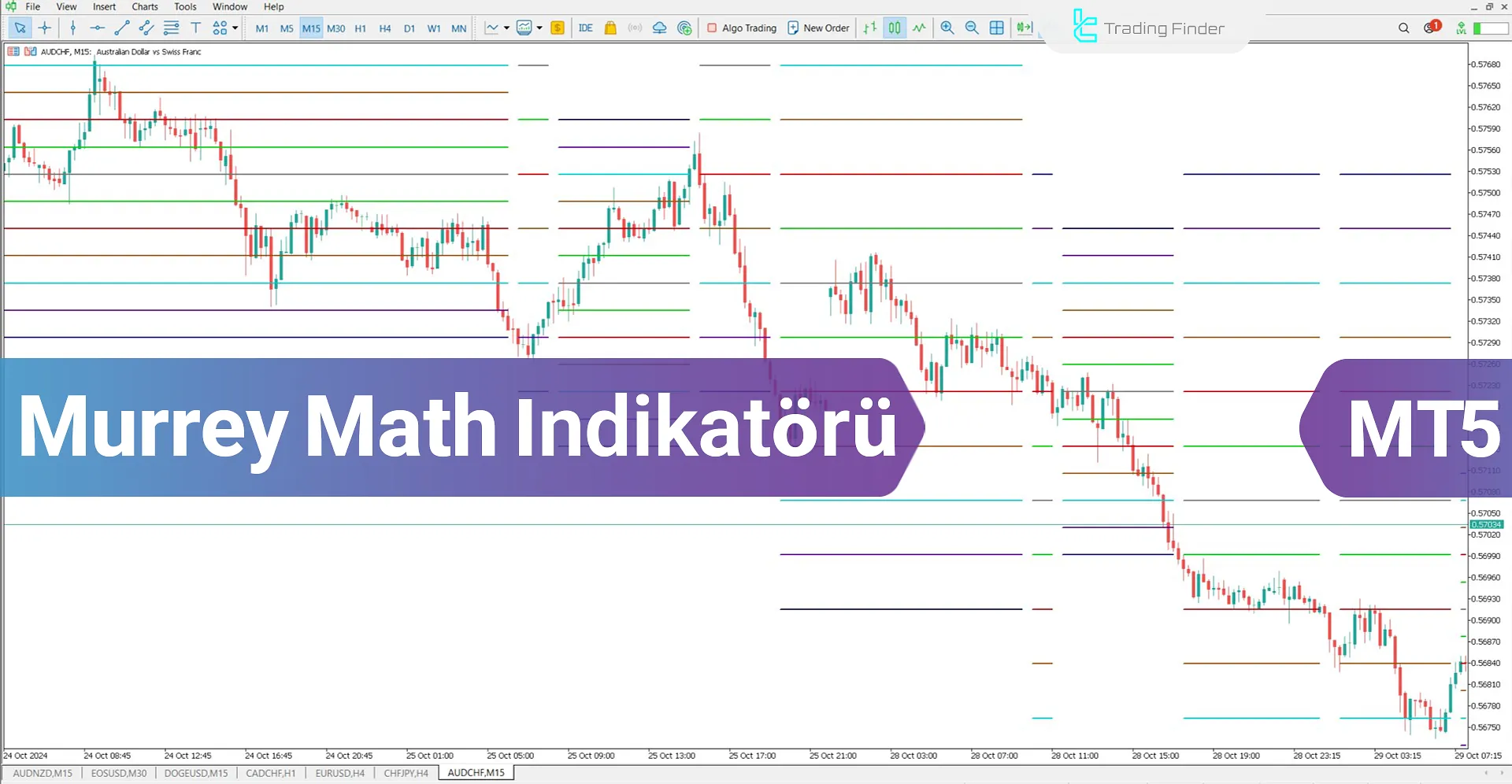
Task: Open the Charts menu
Action: (144, 6)
